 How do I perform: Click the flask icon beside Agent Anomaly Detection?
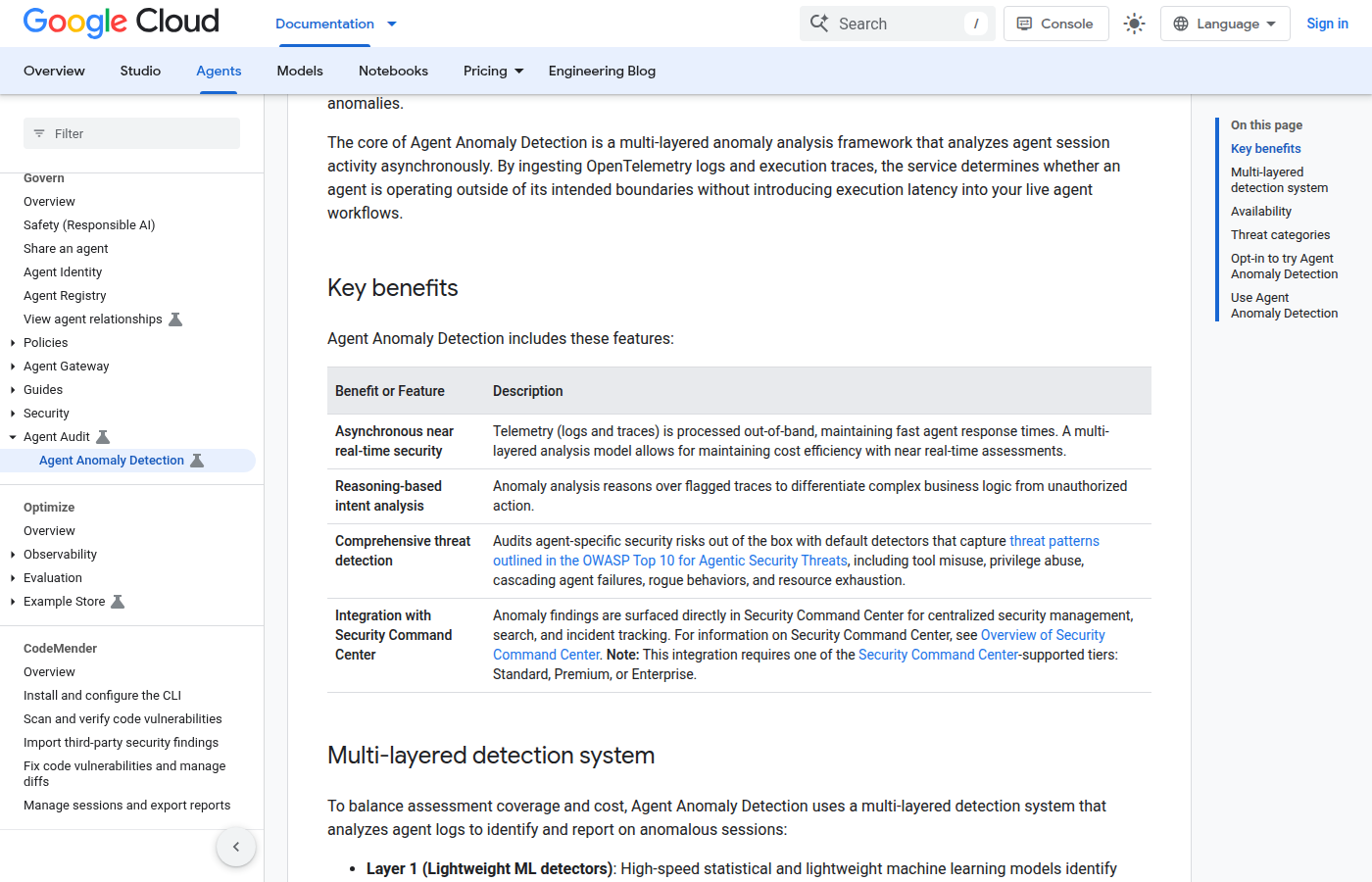pyautogui.click(x=197, y=461)
